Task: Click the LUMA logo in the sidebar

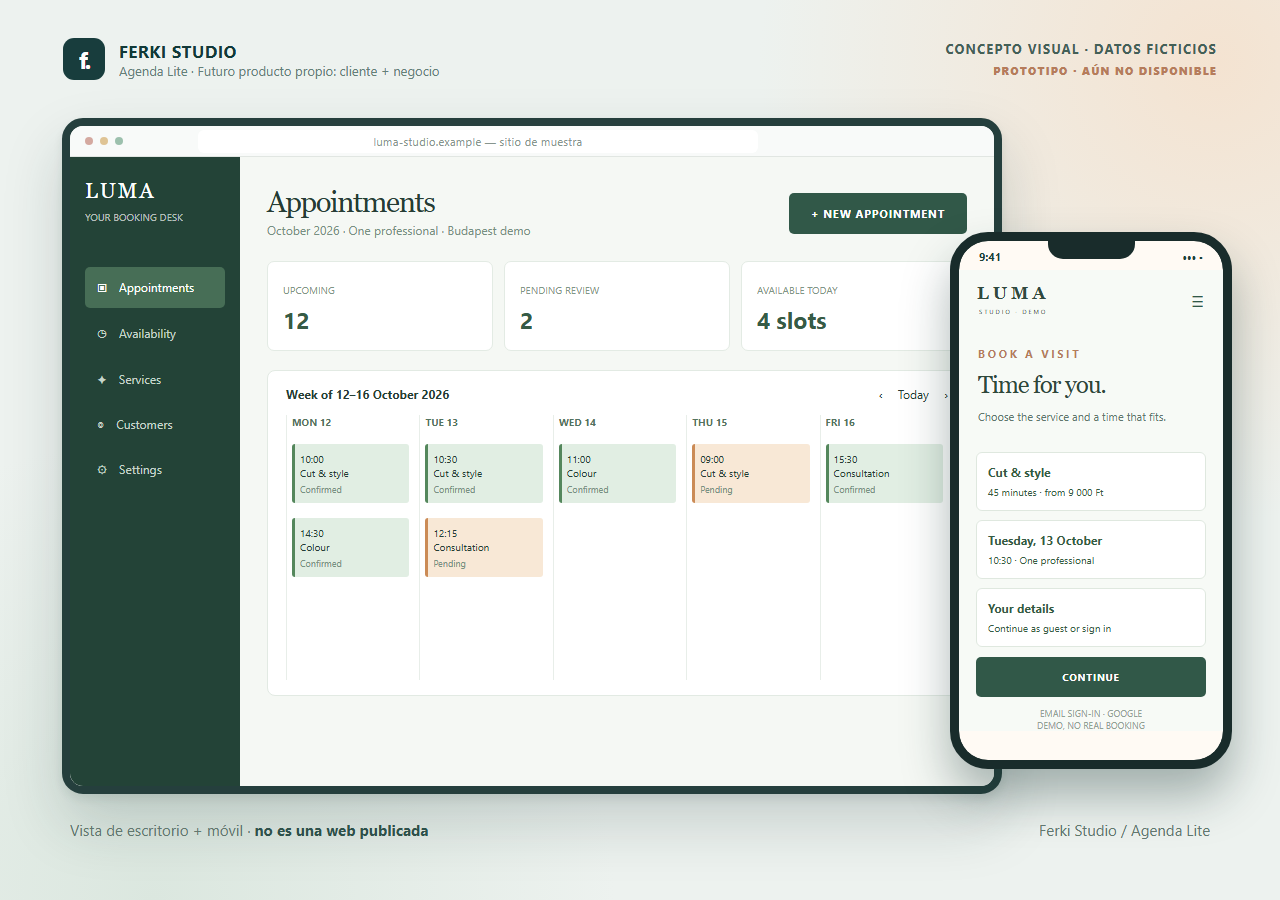Action: [120, 191]
